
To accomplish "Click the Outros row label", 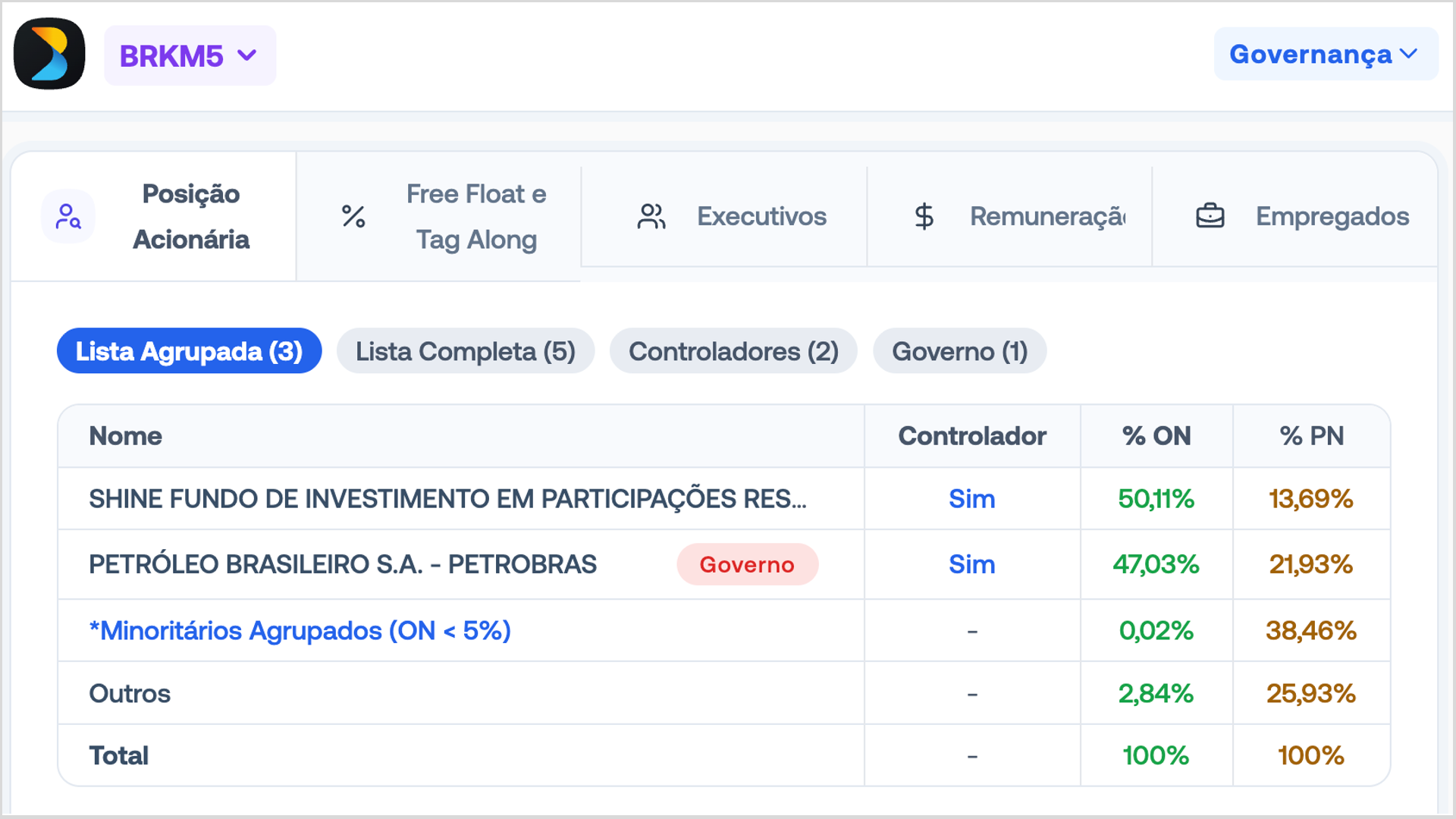I will [x=130, y=693].
